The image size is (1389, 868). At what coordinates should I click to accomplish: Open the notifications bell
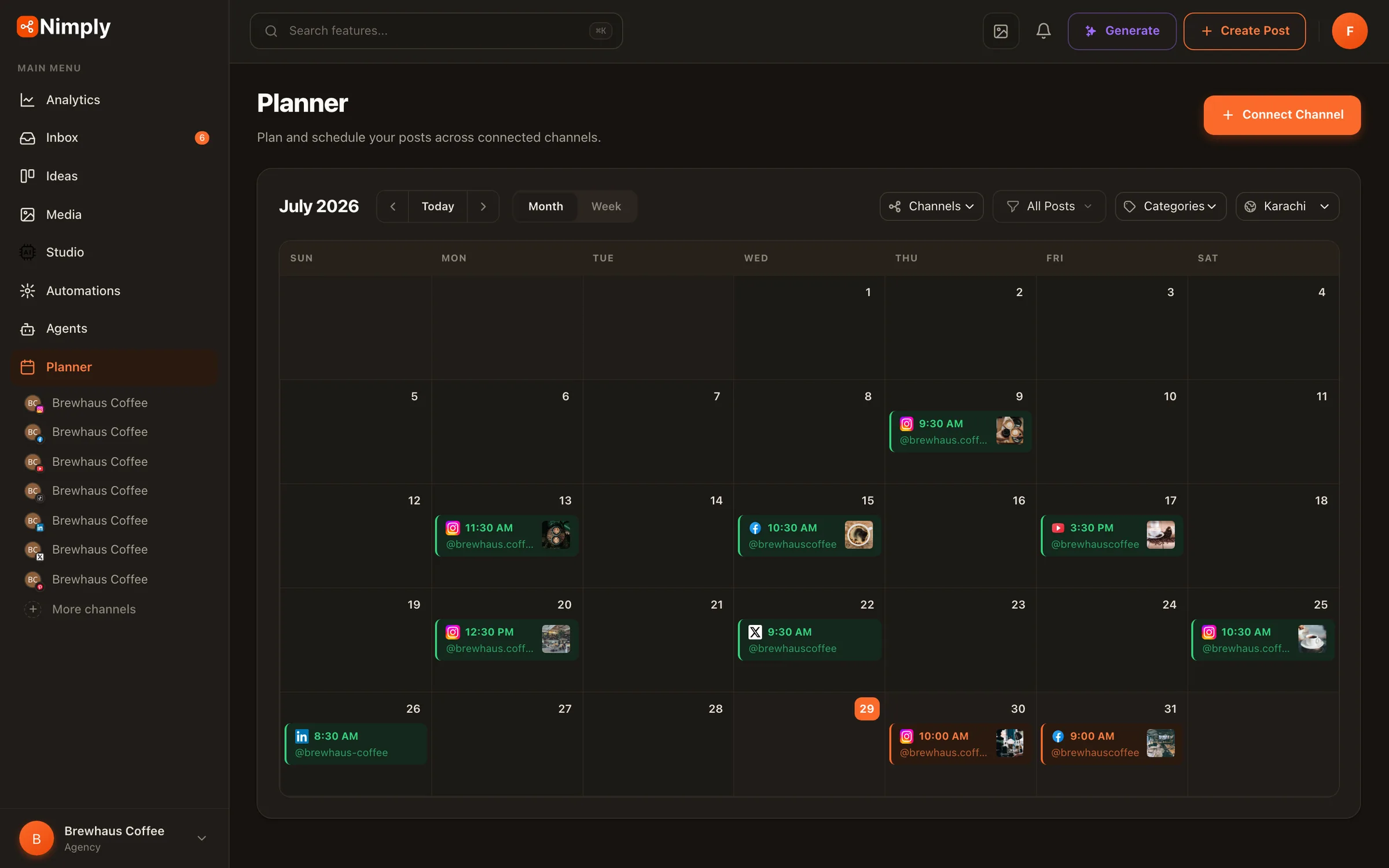pyautogui.click(x=1043, y=31)
